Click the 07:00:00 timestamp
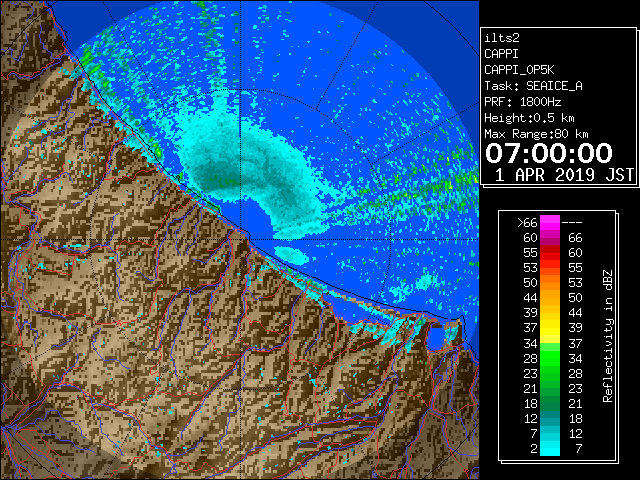 549,153
